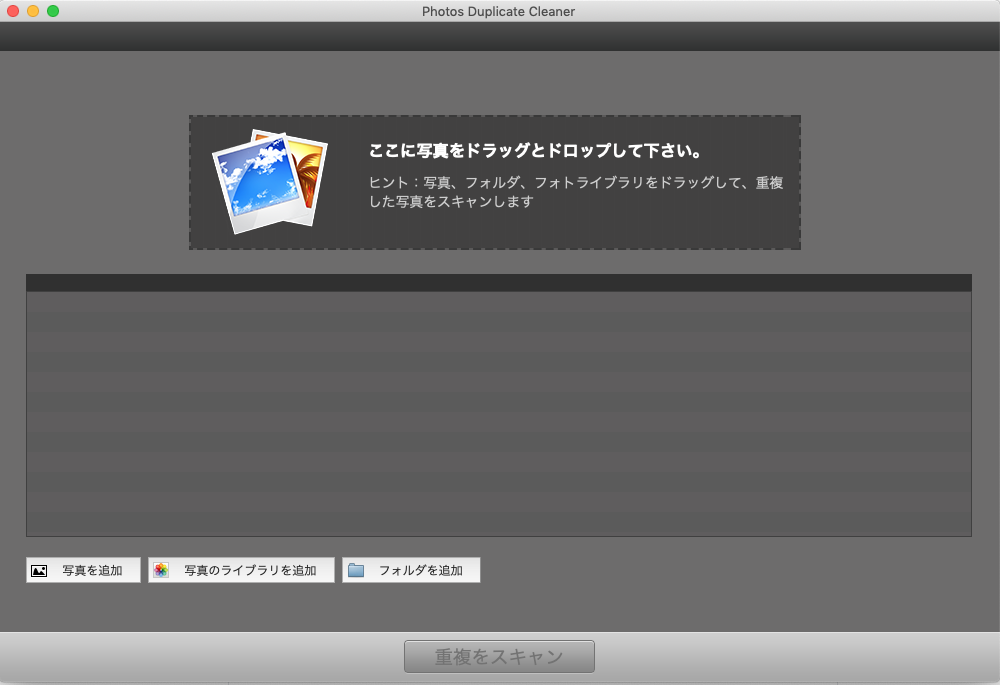Click the フォルダを追加 button
This screenshot has width=1000, height=685.
[x=411, y=570]
